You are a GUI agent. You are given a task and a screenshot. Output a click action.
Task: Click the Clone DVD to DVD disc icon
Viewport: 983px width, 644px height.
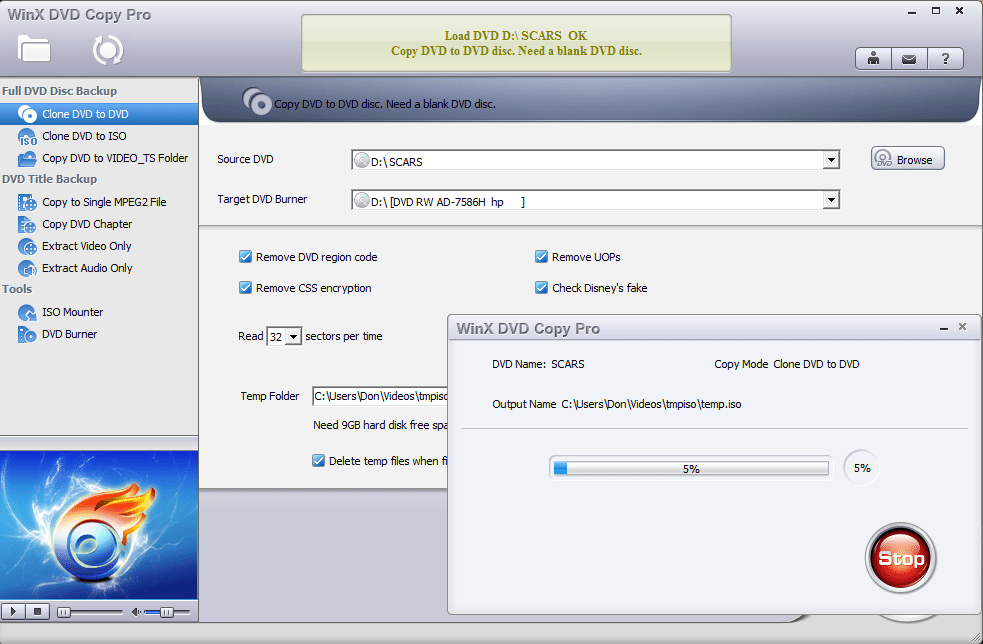coord(27,114)
